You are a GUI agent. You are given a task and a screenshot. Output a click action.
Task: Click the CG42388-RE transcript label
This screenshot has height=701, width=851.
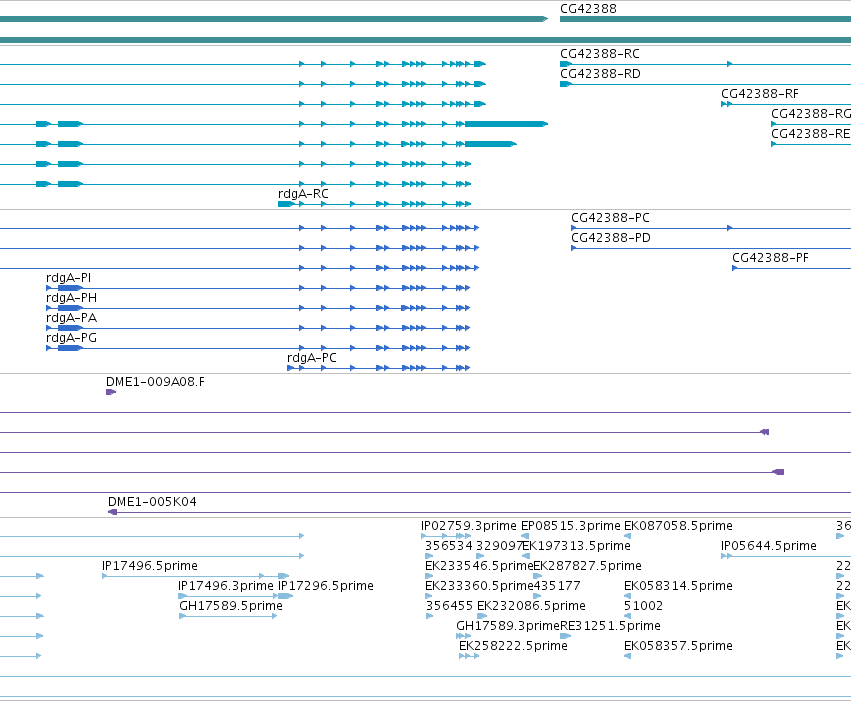coord(811,134)
